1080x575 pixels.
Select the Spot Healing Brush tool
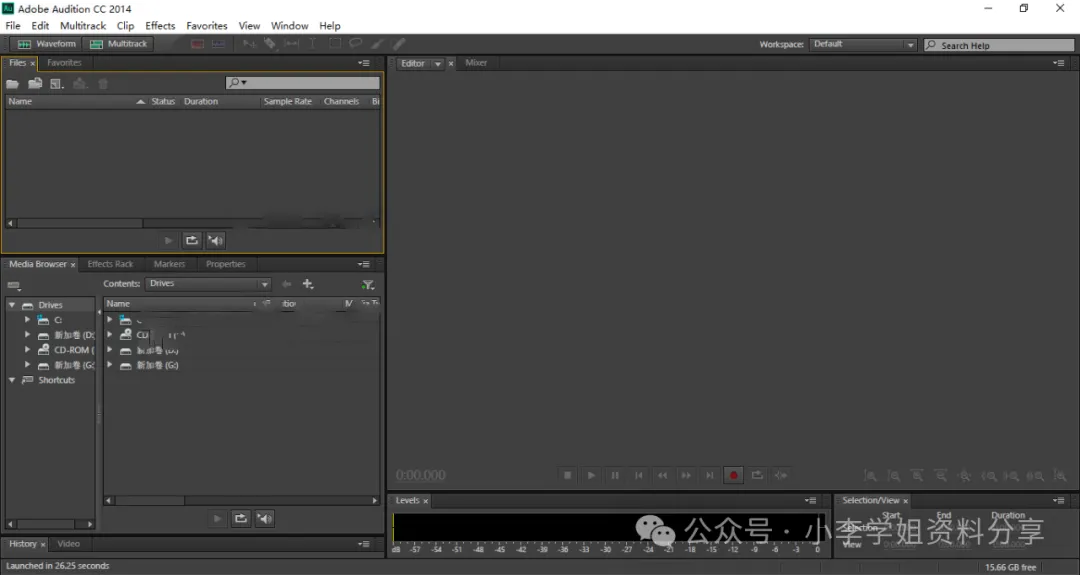coord(399,44)
